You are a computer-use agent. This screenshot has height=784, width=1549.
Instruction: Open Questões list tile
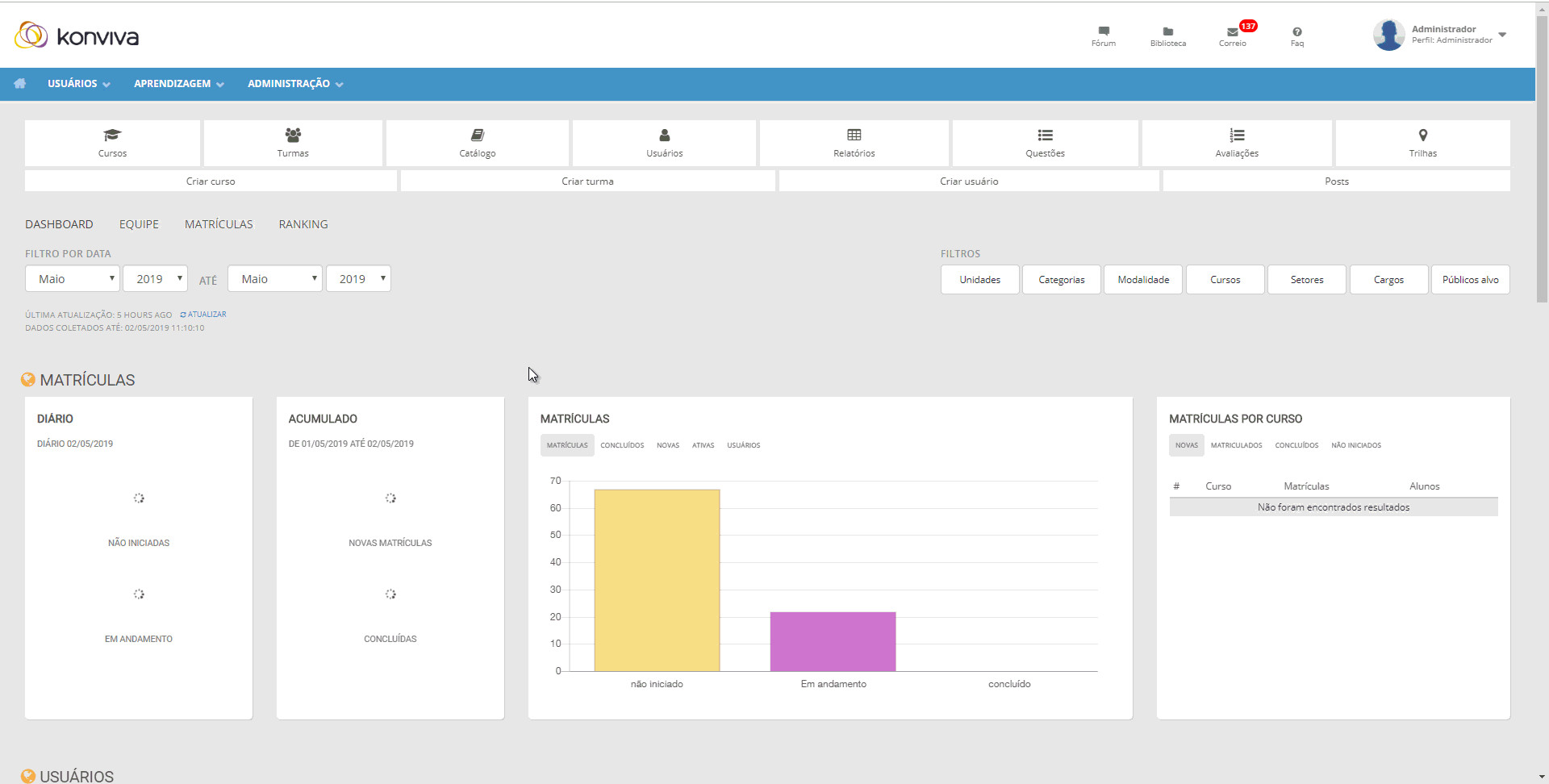[1045, 143]
